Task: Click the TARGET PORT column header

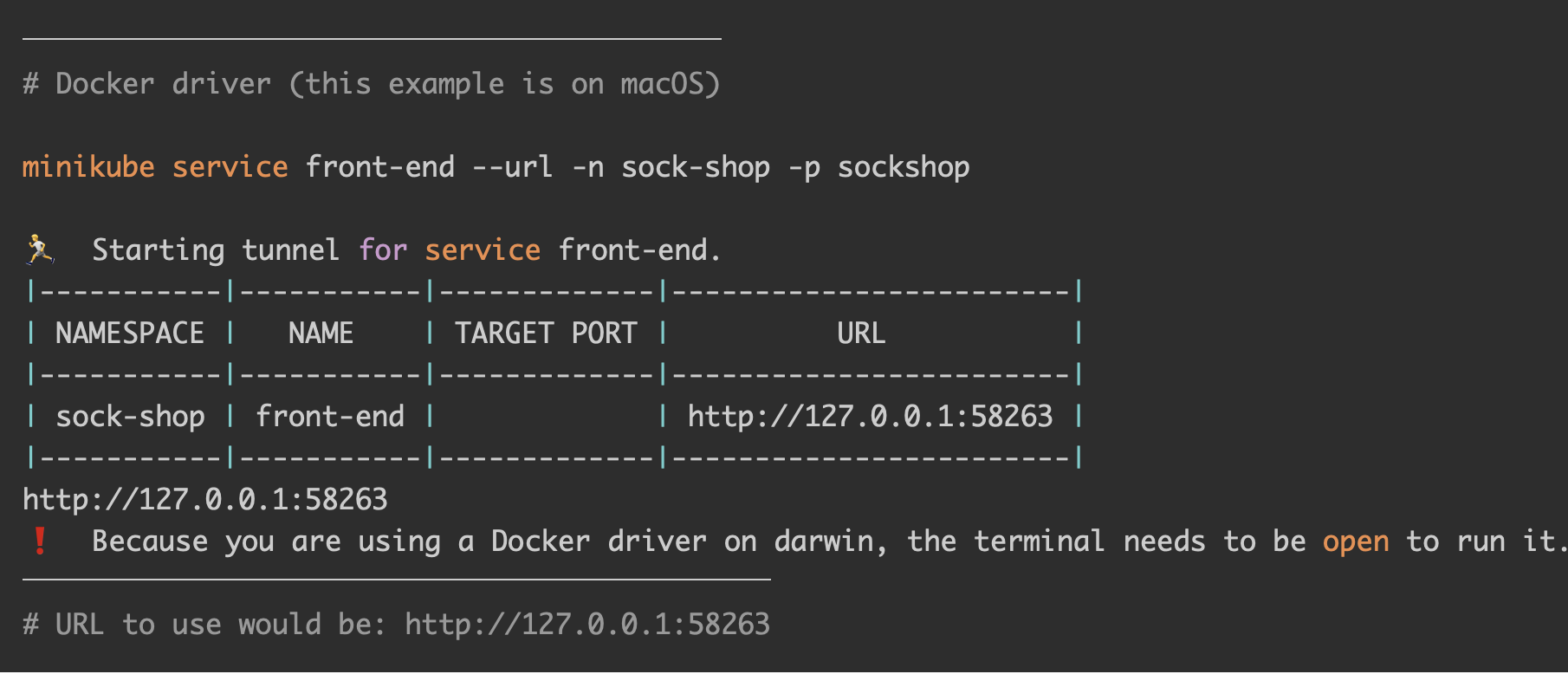Action: click(x=546, y=334)
